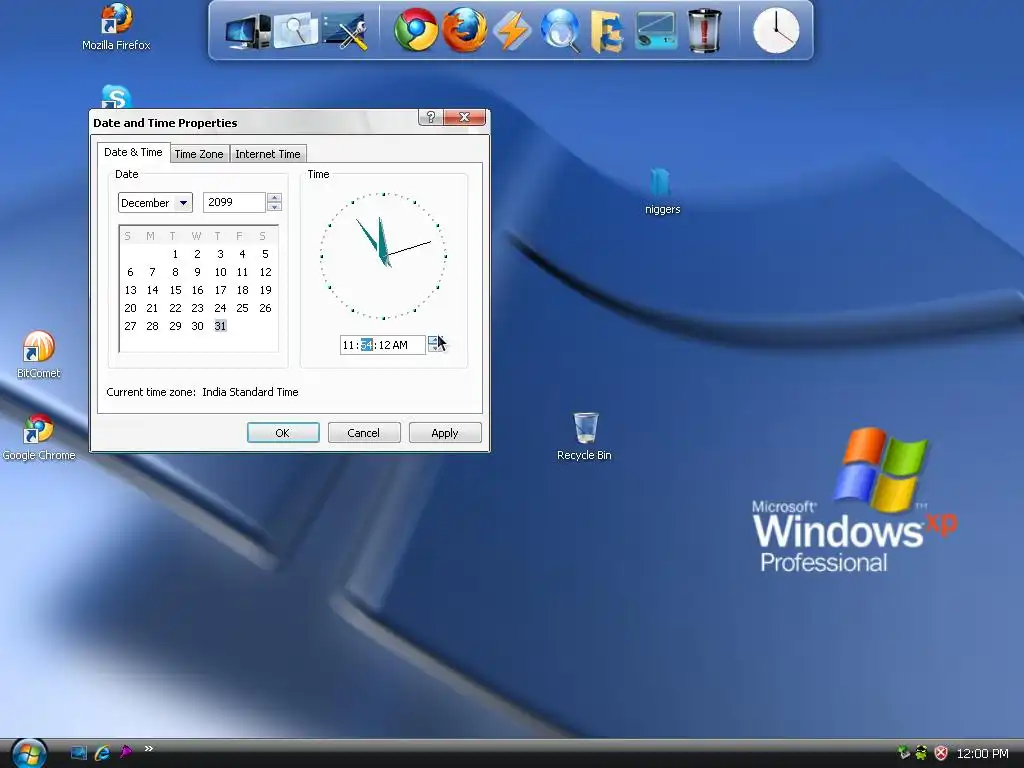The width and height of the screenshot is (1024, 768).
Task: Expand the quick launch chevron overflow
Action: (149, 748)
